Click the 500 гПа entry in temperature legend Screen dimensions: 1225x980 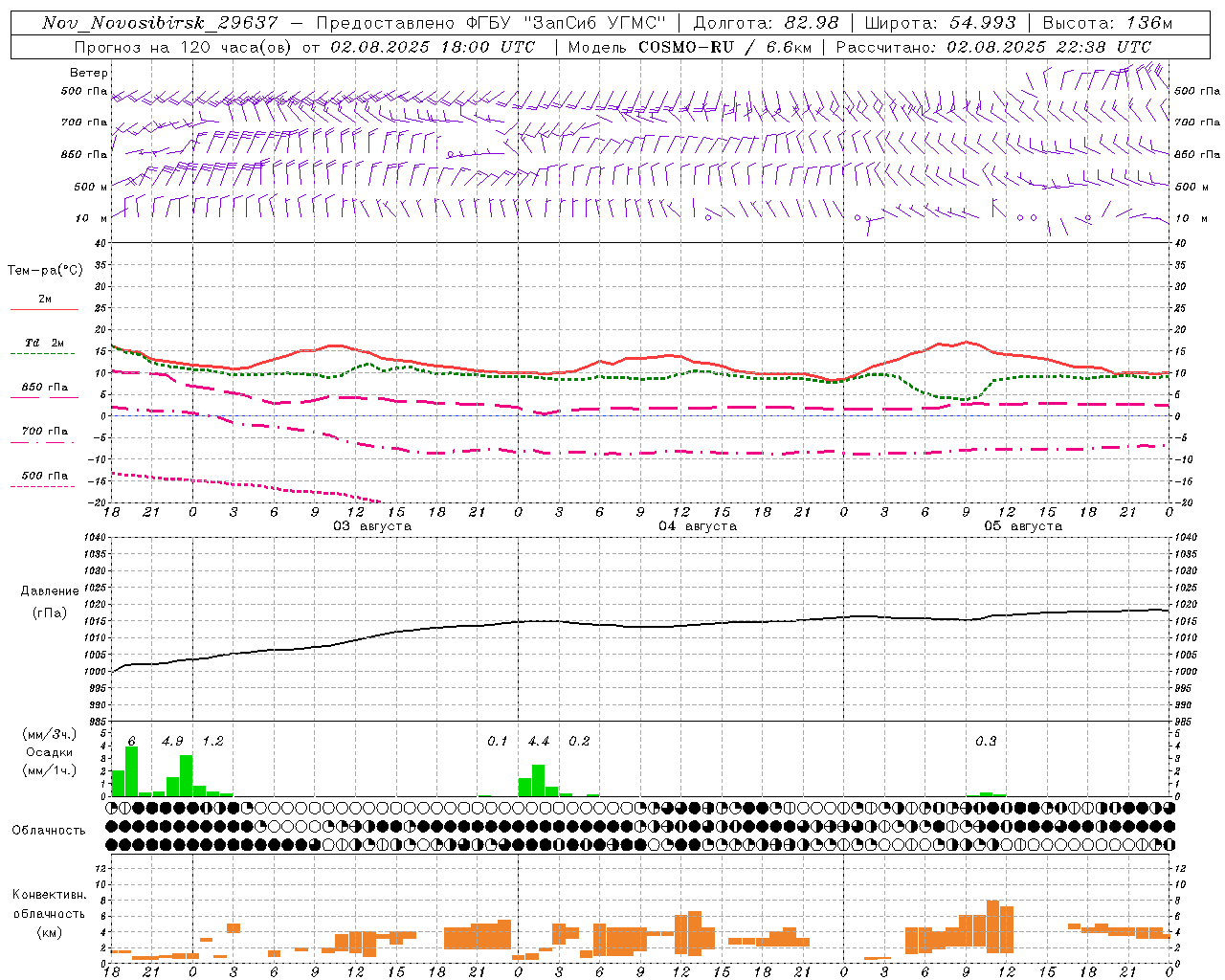pos(44,476)
